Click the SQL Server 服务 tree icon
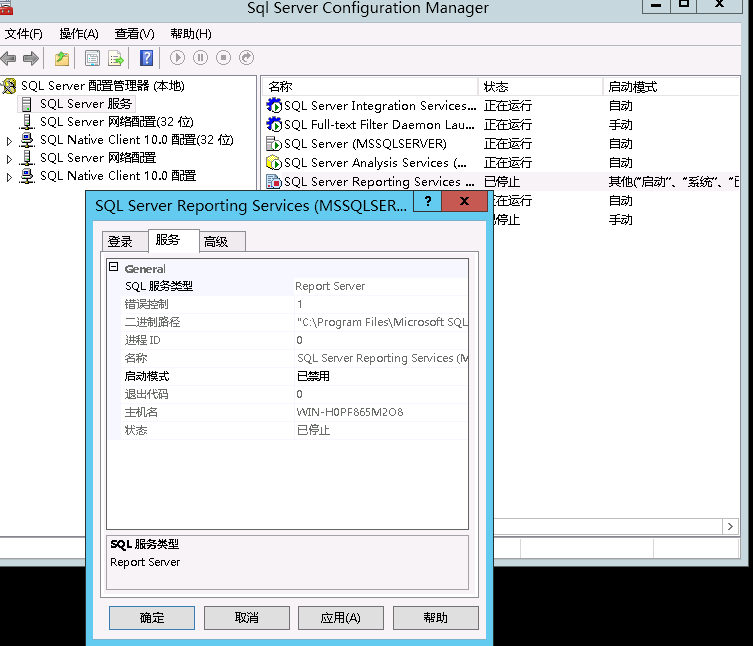 [27, 104]
